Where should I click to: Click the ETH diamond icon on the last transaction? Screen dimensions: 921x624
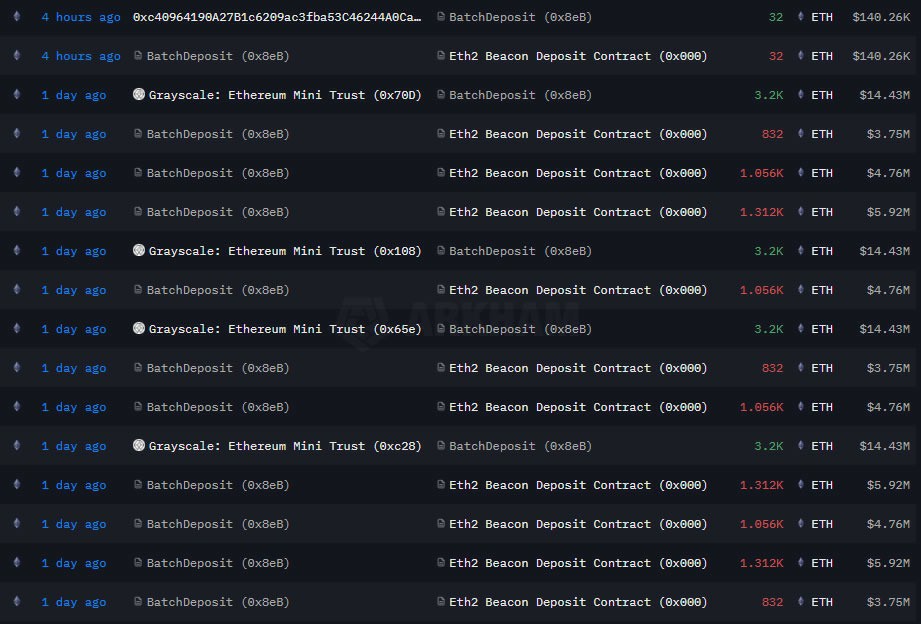tap(800, 602)
